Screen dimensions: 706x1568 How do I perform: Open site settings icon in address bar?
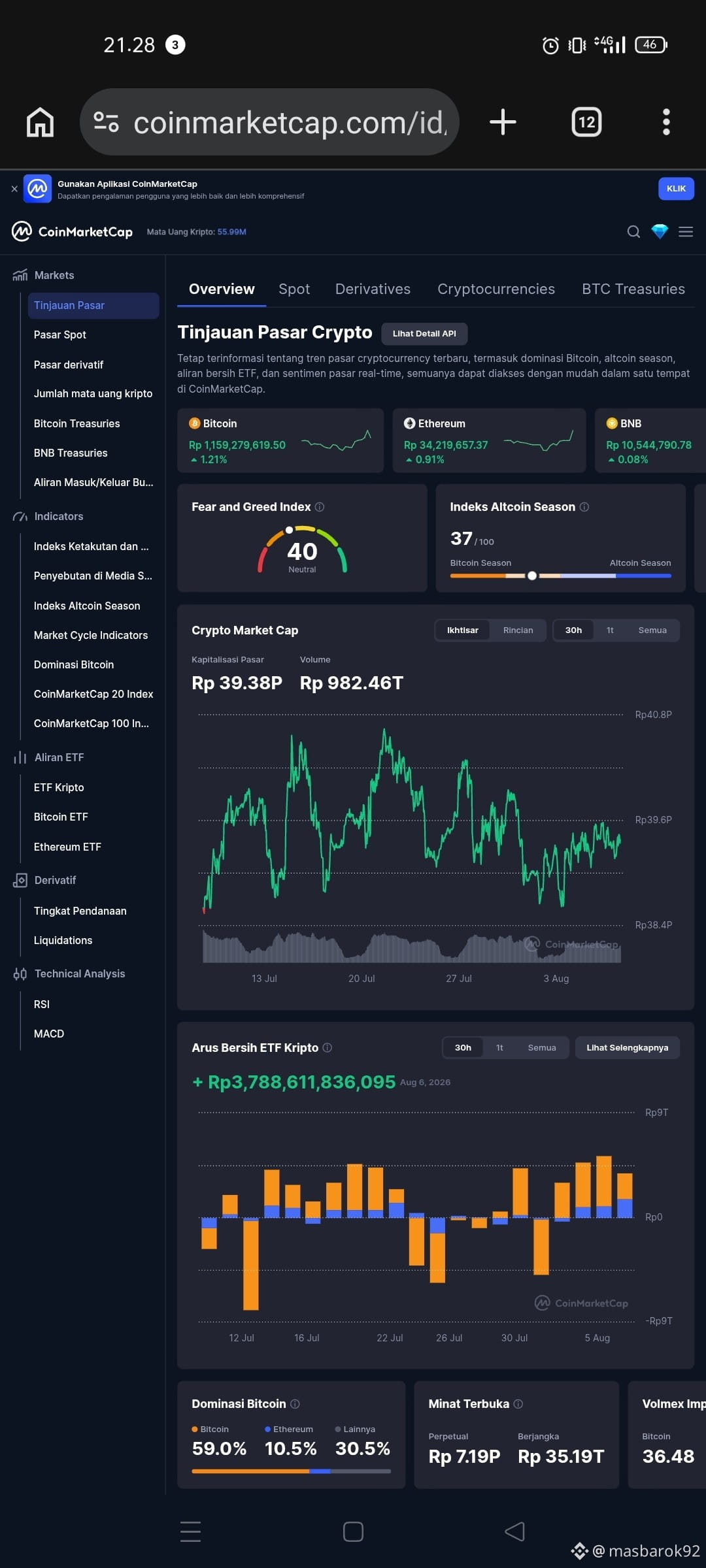pyautogui.click(x=106, y=122)
